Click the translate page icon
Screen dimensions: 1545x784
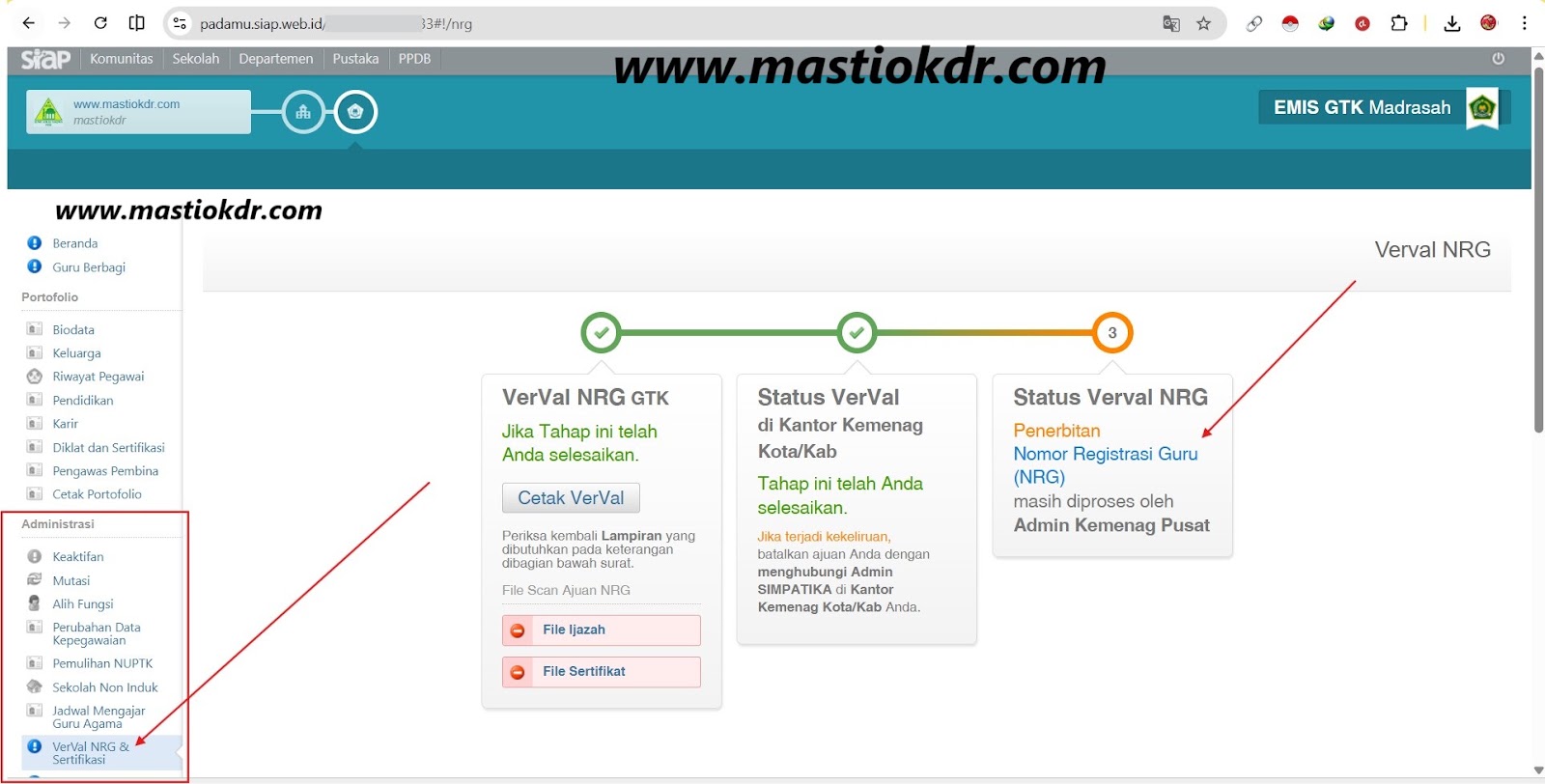1171,23
